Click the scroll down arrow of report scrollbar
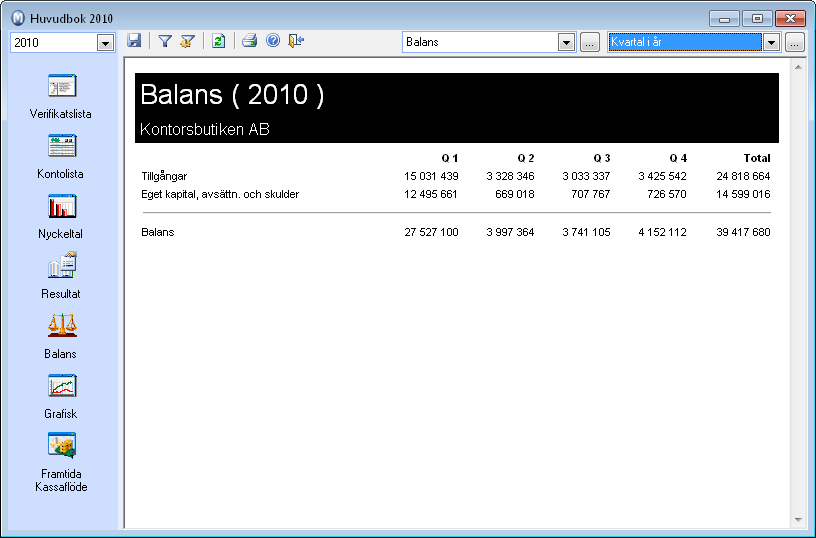The height and width of the screenshot is (538, 816). (x=798, y=520)
